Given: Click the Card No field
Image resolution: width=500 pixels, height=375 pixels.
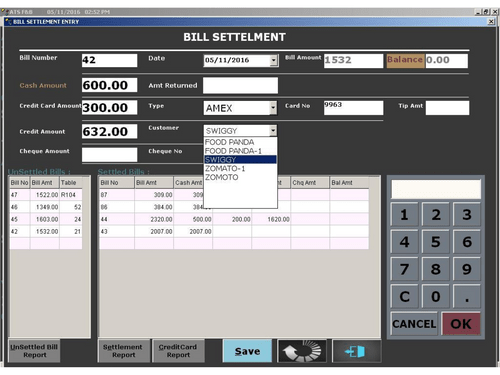Looking at the screenshot, I should 353,108.
